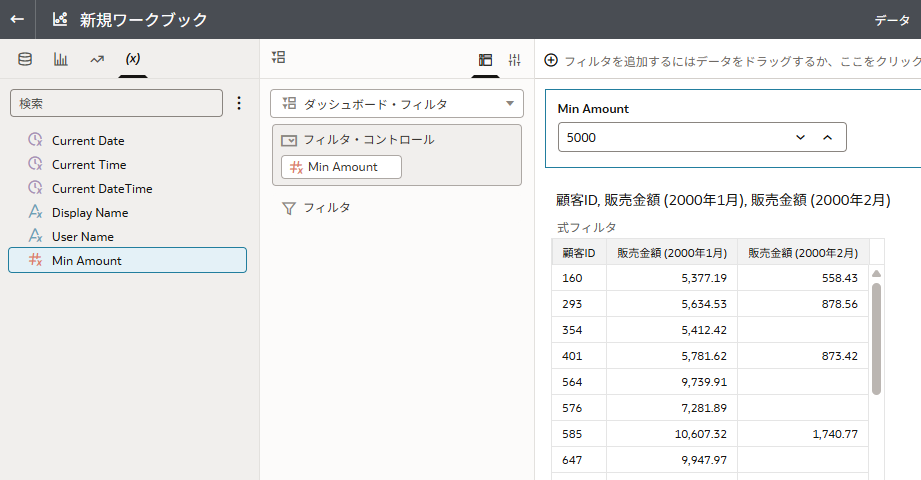921x480 pixels.
Task: Click the text-type icon next to User Name
Action: click(35, 236)
